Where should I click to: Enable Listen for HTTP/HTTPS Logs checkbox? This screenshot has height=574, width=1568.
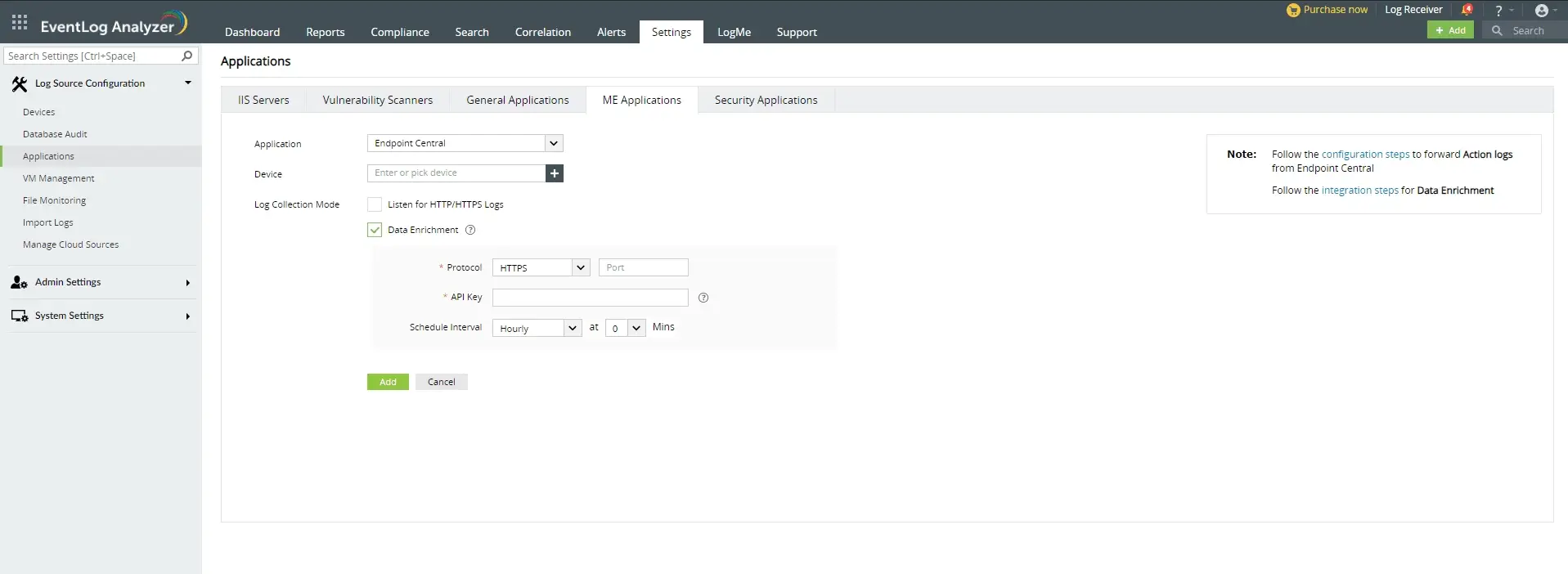[x=375, y=204]
